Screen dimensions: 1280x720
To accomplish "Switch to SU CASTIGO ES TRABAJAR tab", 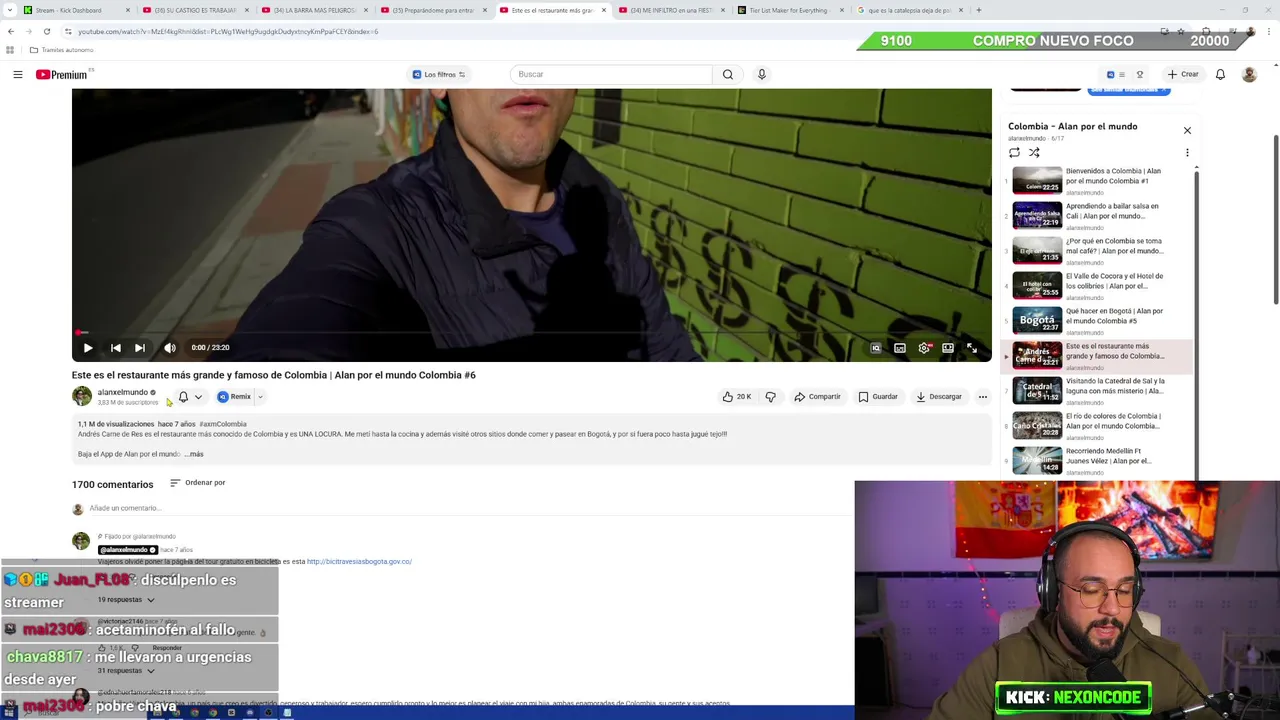I will [x=195, y=10].
